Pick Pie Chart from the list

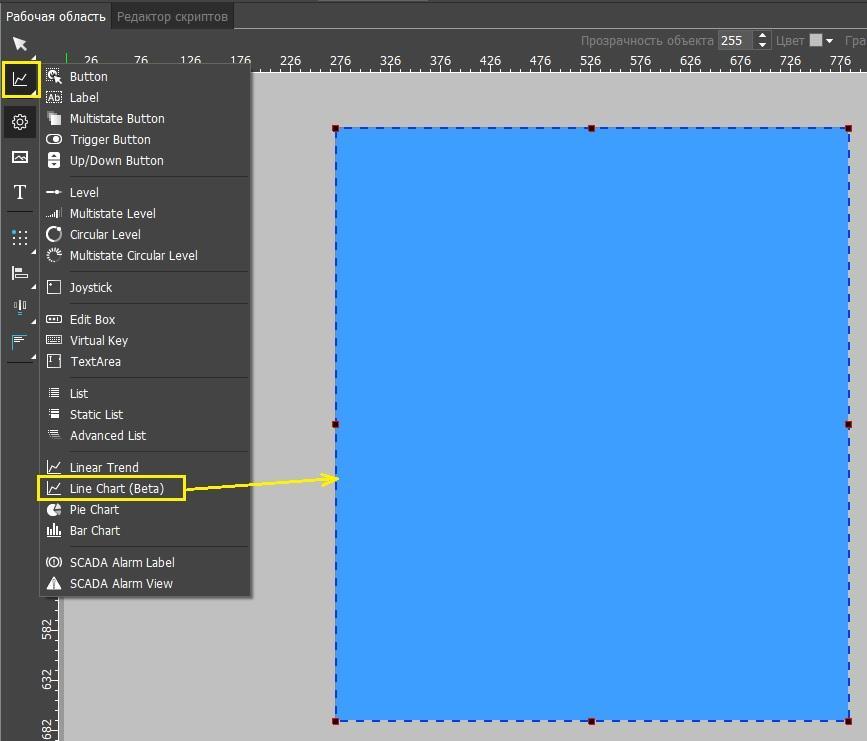pyautogui.click(x=94, y=510)
